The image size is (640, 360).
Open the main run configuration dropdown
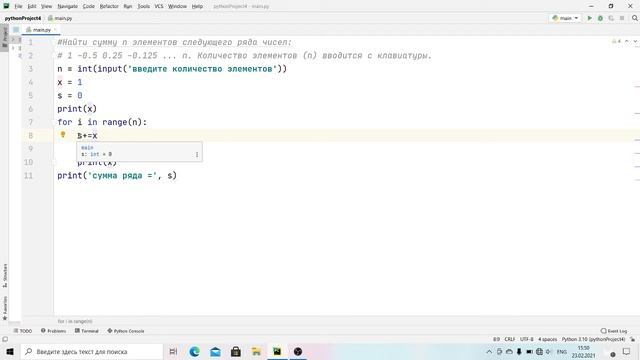[565, 18]
